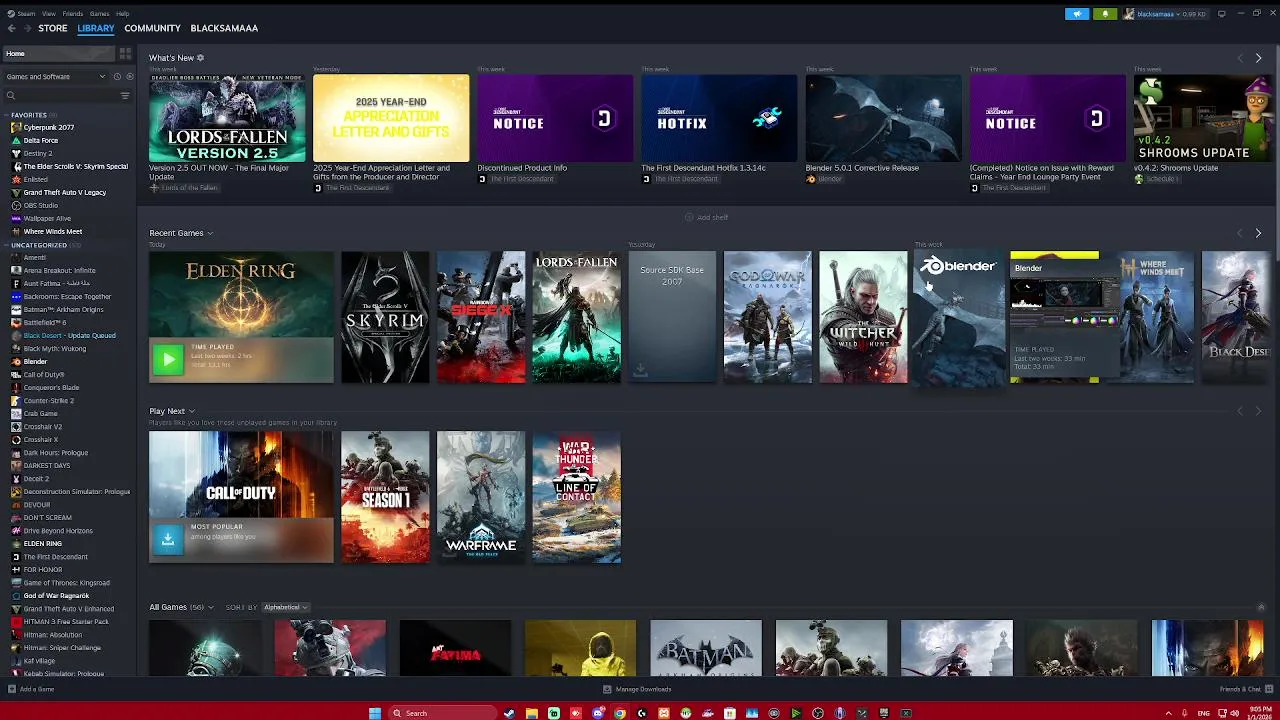
Task: Open What's New settings gear
Action: pyautogui.click(x=200, y=58)
